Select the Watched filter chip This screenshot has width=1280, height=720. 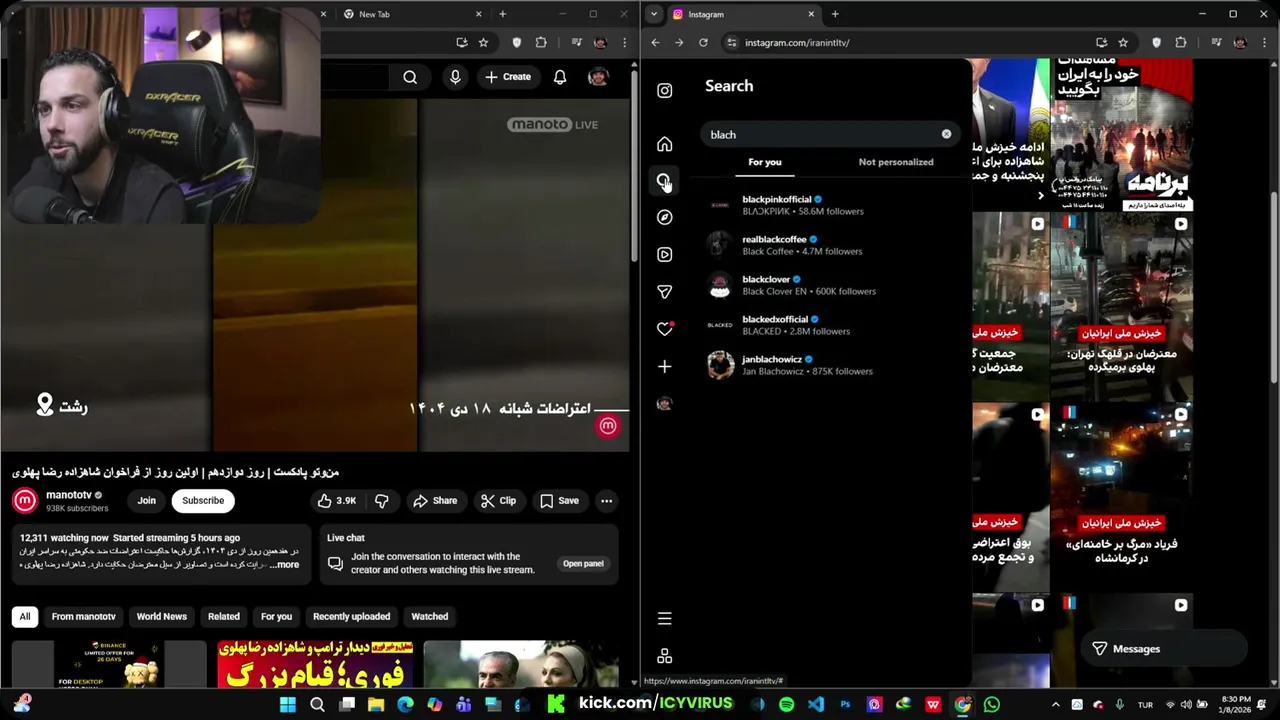430,617
